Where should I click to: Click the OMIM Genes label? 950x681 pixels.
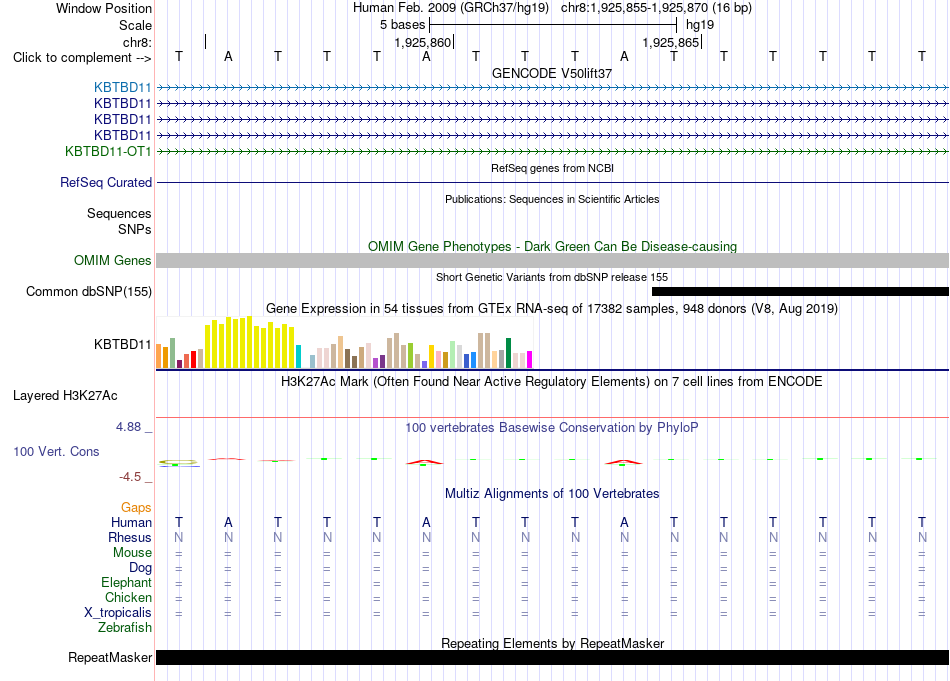pyautogui.click(x=113, y=261)
